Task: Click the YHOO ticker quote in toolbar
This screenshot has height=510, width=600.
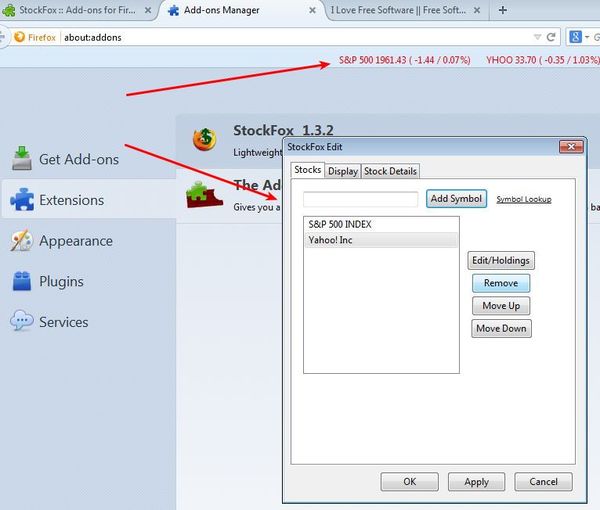Action: click(543, 60)
